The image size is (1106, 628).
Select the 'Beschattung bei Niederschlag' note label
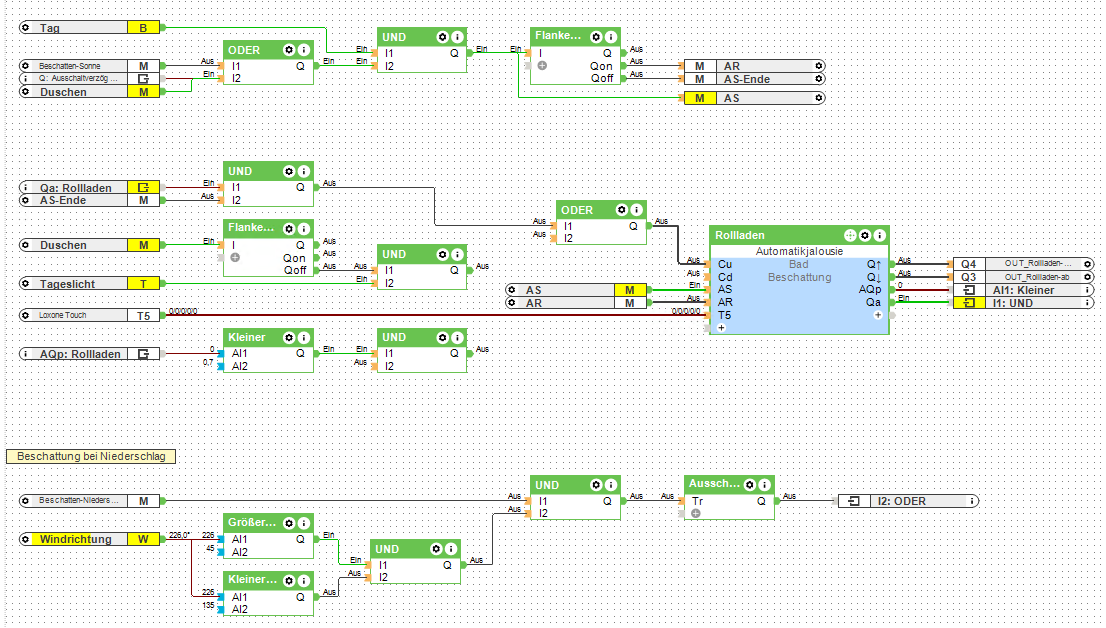coord(91,457)
